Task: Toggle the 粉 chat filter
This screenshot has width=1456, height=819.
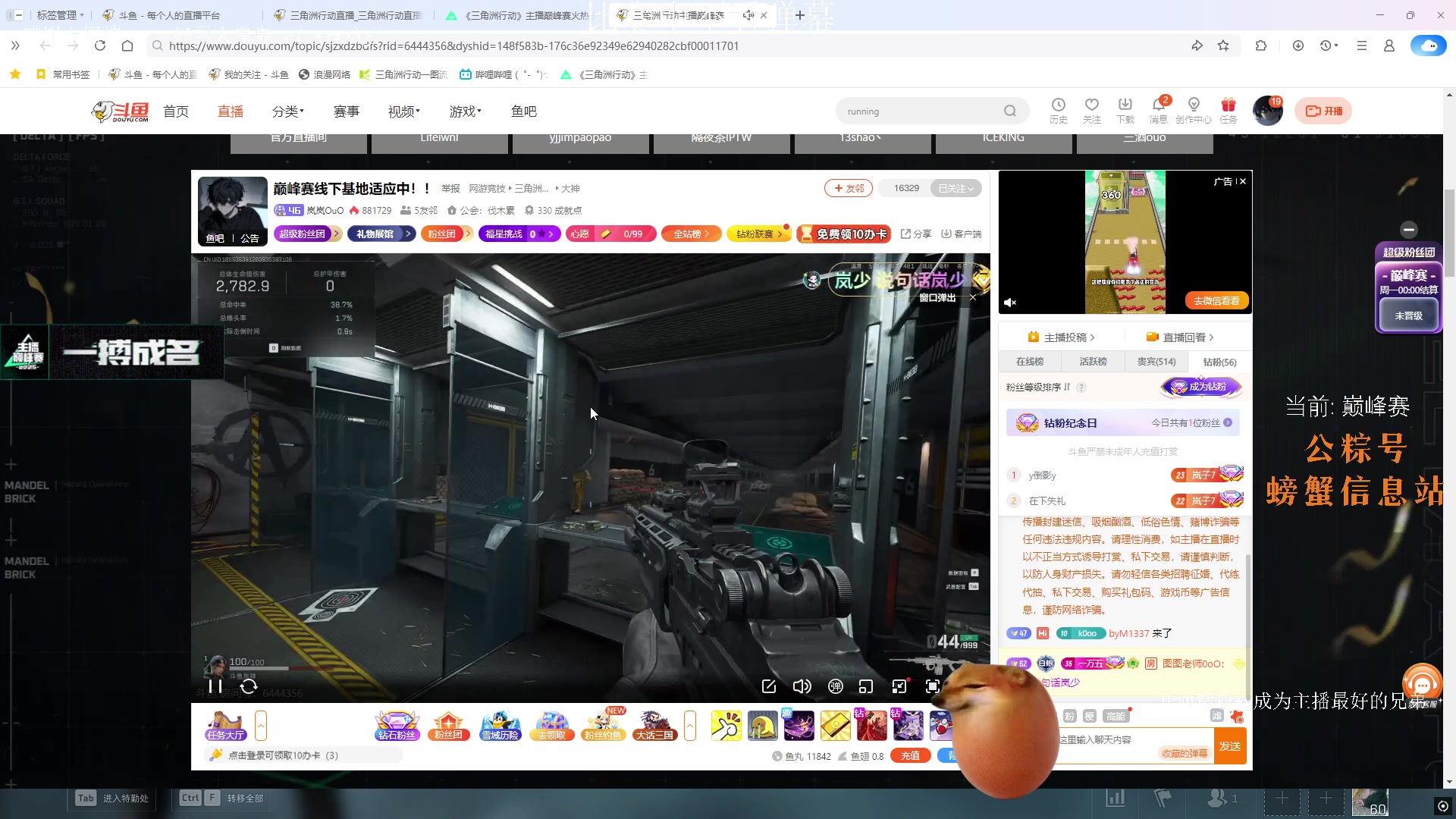Action: [x=1069, y=716]
